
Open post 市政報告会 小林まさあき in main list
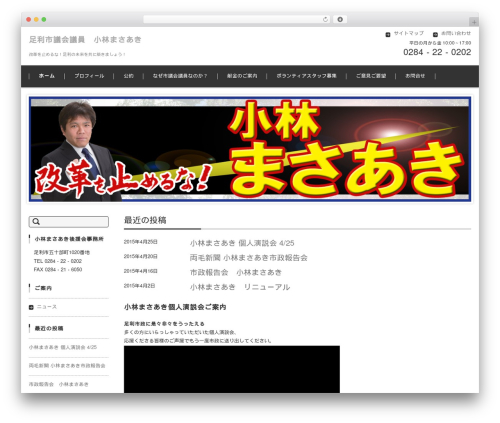[x=236, y=272]
